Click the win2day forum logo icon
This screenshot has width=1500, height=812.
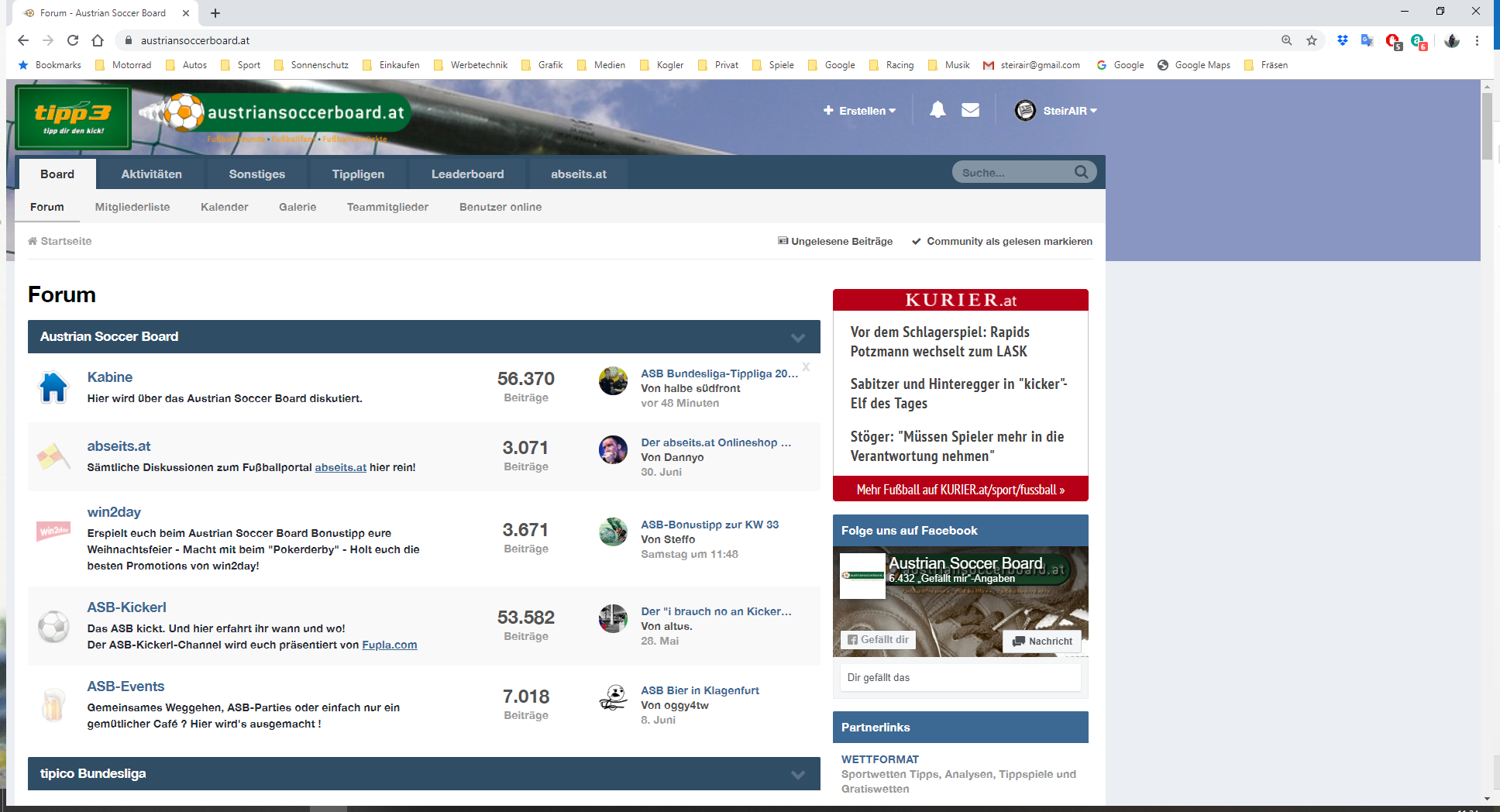(x=53, y=531)
